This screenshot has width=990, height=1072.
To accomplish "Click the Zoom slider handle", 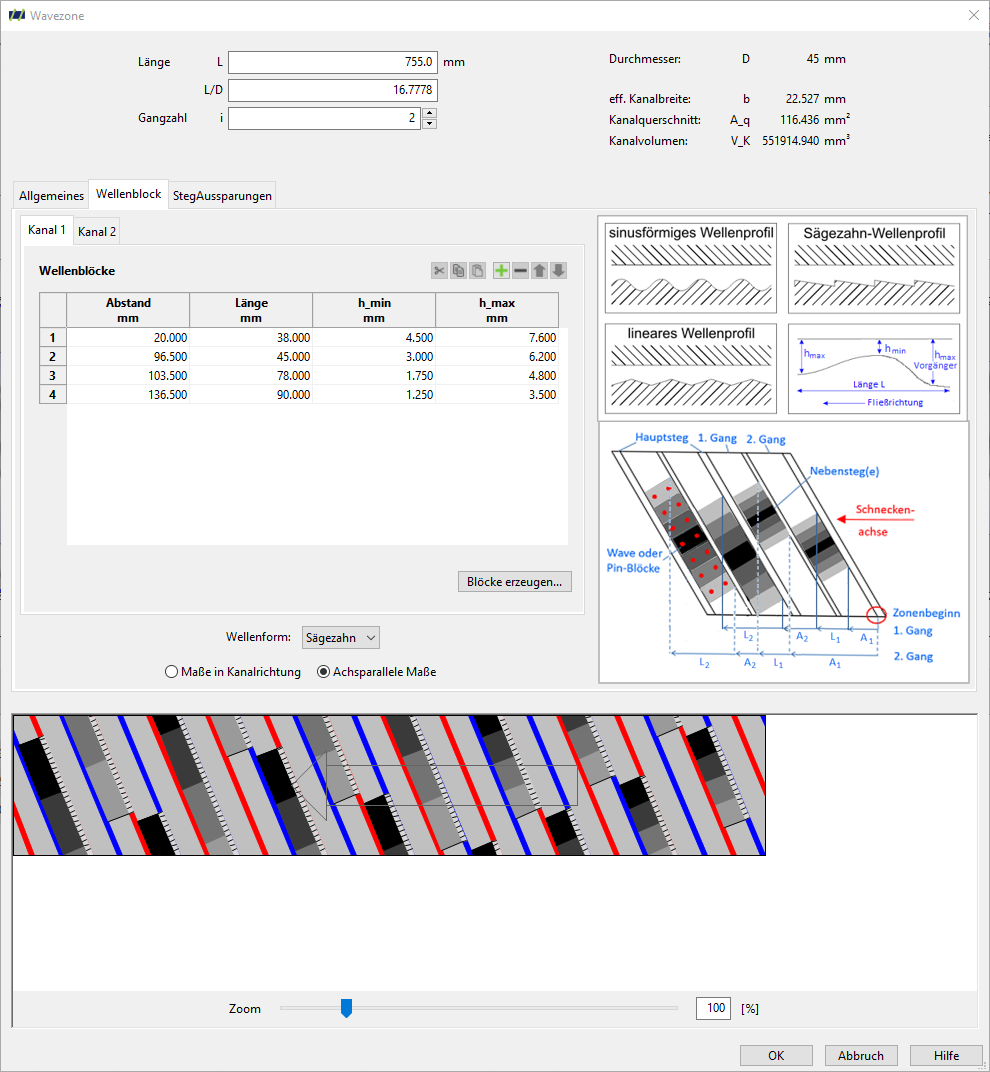I will pyautogui.click(x=347, y=1008).
